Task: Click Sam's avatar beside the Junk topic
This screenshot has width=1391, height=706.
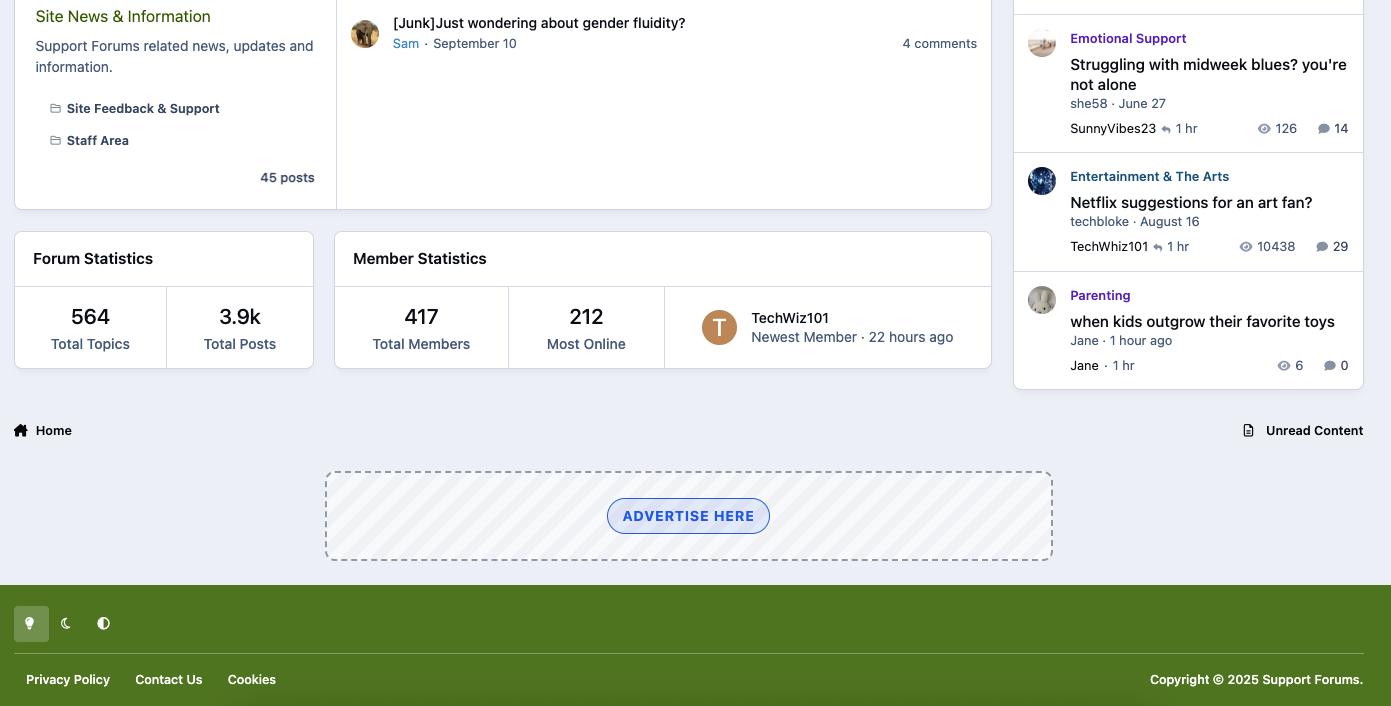Action: [x=365, y=34]
